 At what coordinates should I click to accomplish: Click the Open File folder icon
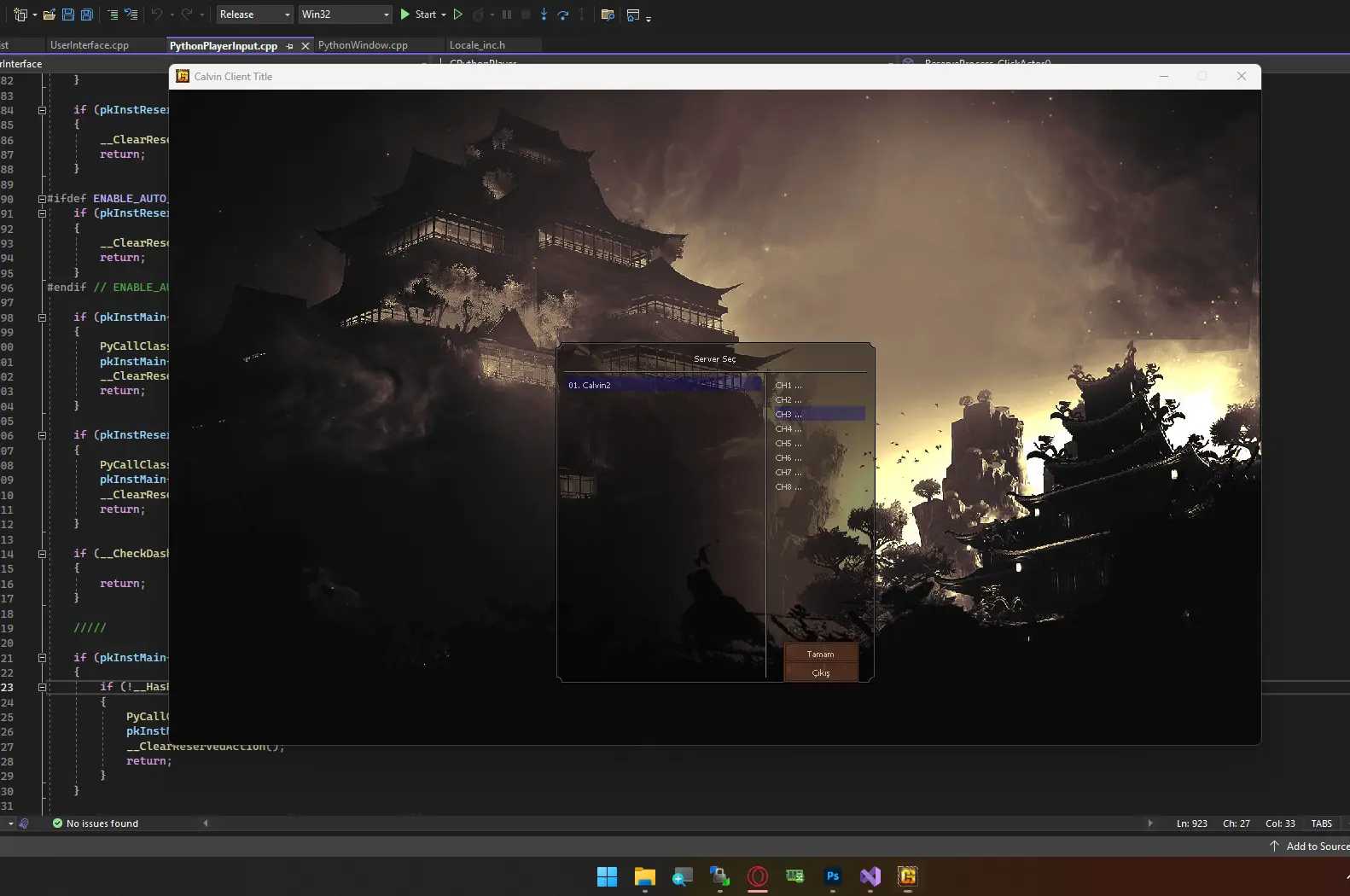tap(49, 15)
